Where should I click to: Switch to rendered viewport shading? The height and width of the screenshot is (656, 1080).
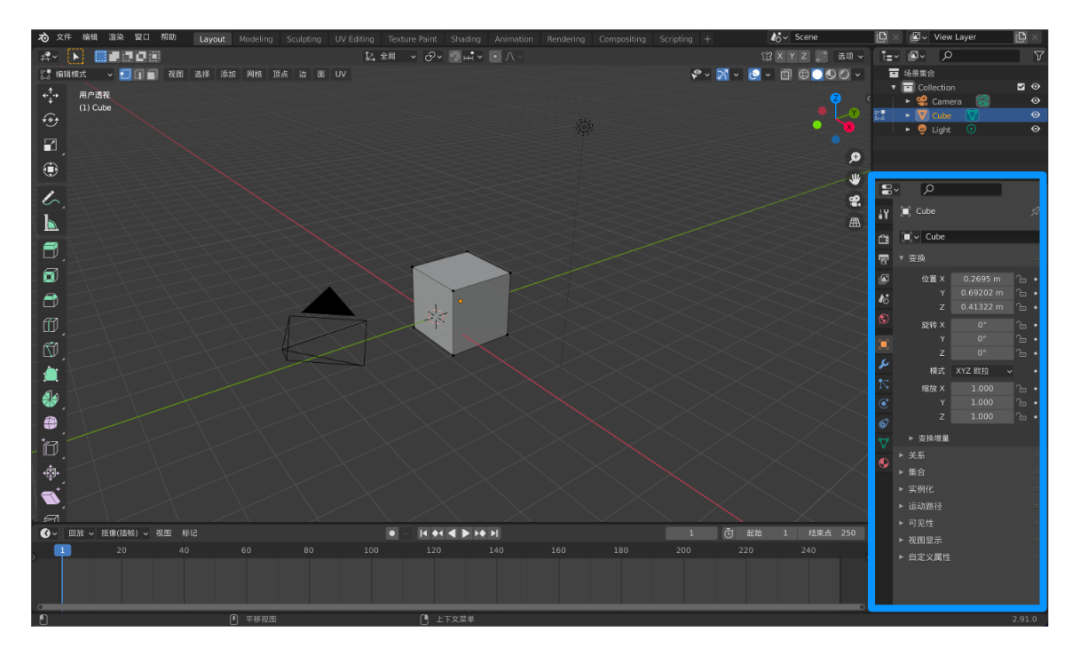coord(844,74)
